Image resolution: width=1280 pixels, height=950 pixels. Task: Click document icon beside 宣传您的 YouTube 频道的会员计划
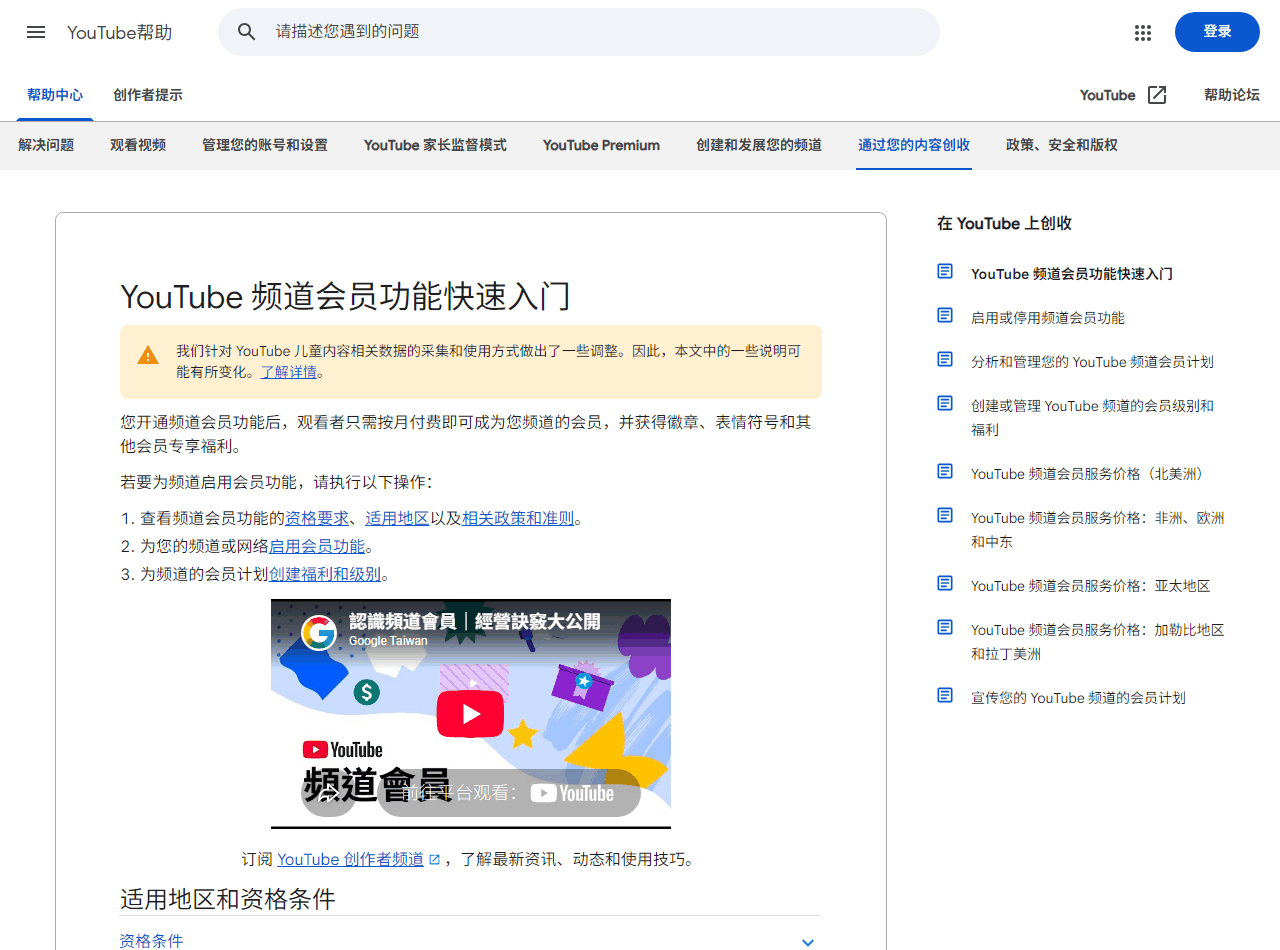pyautogui.click(x=945, y=695)
